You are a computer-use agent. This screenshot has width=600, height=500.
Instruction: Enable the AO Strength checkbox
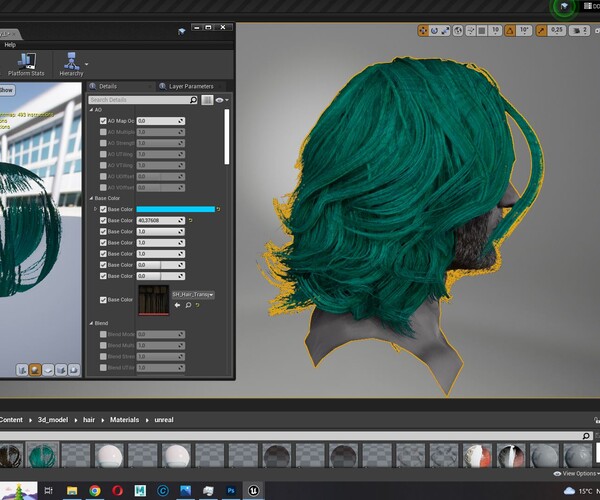pyautogui.click(x=103, y=143)
